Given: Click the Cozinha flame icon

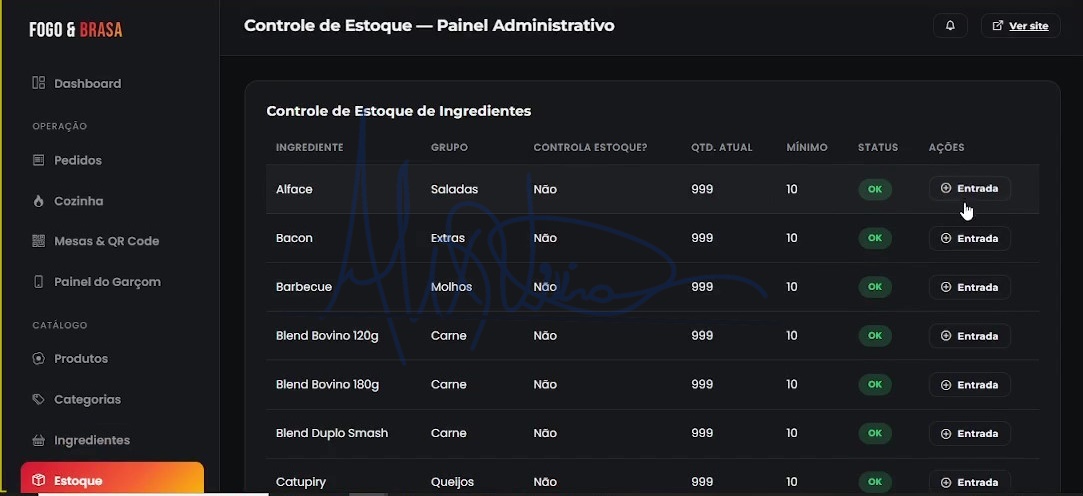Looking at the screenshot, I should tap(39, 201).
